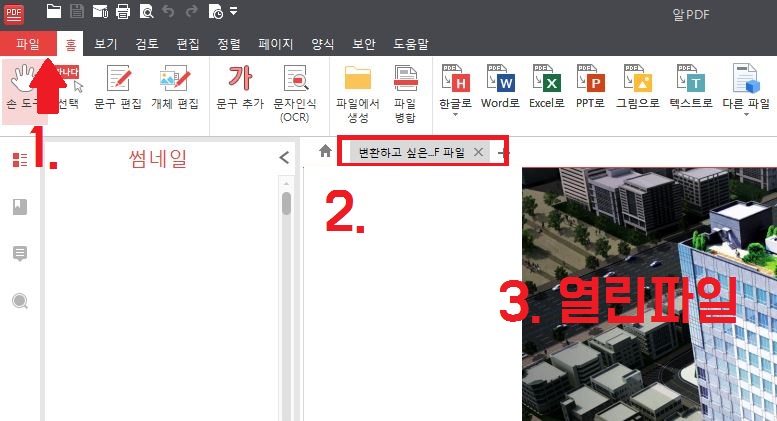
Task: Open the 보기 ribbon tab
Action: (106, 44)
